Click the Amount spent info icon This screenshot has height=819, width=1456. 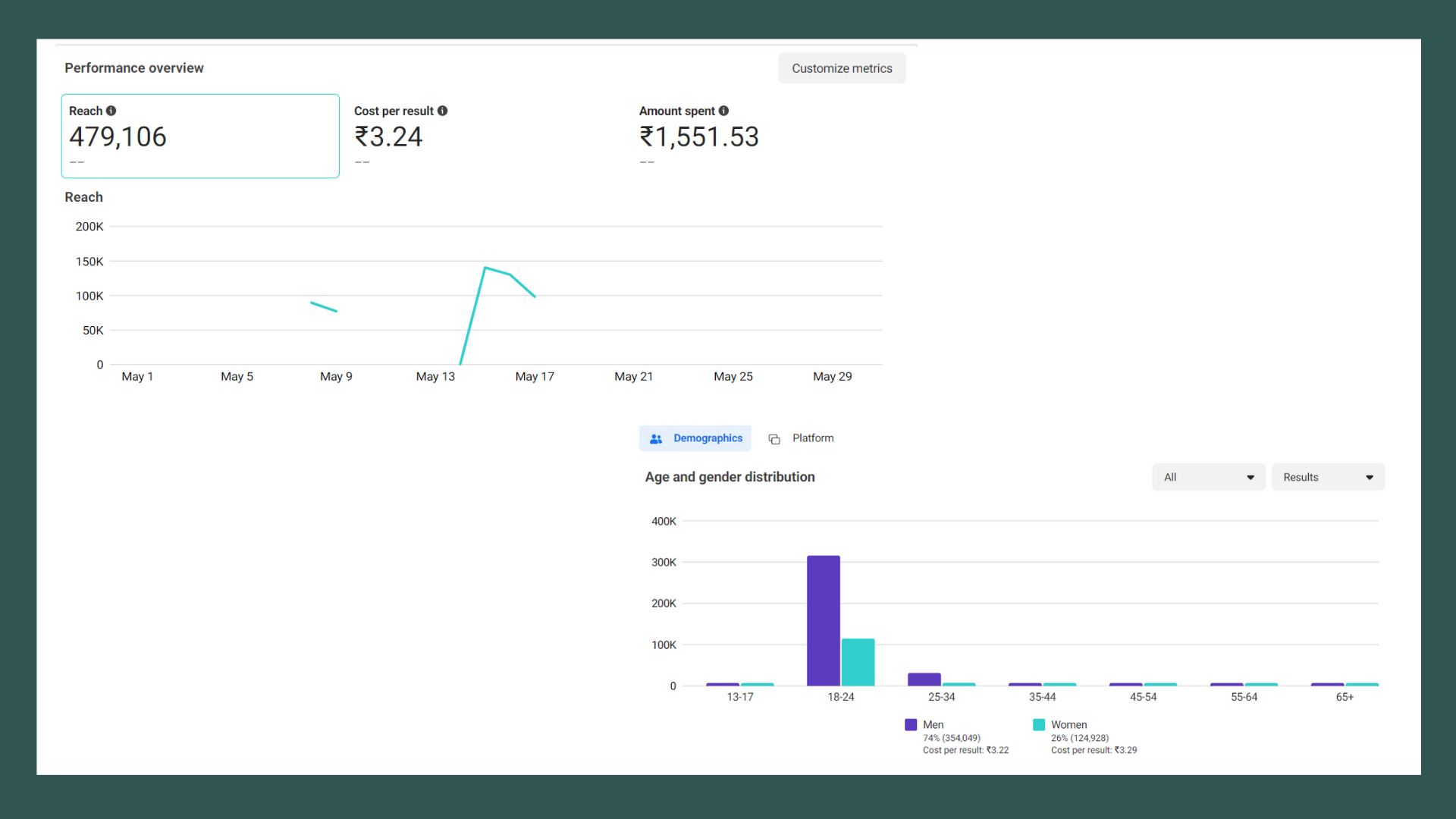point(724,111)
